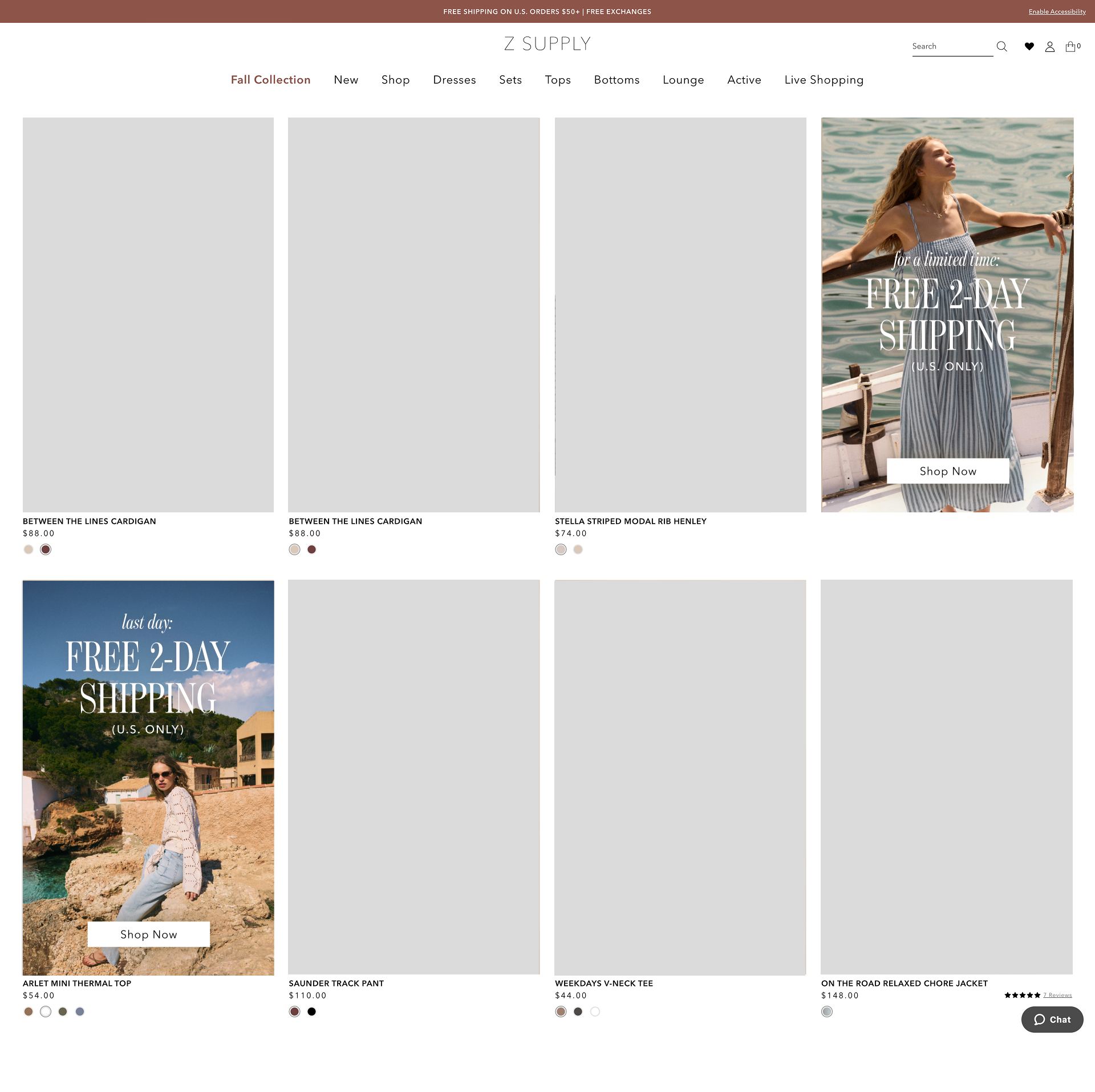Open 7 Reviews link for Chore Jacket
Image resolution: width=1095 pixels, height=1092 pixels.
pyautogui.click(x=1057, y=995)
